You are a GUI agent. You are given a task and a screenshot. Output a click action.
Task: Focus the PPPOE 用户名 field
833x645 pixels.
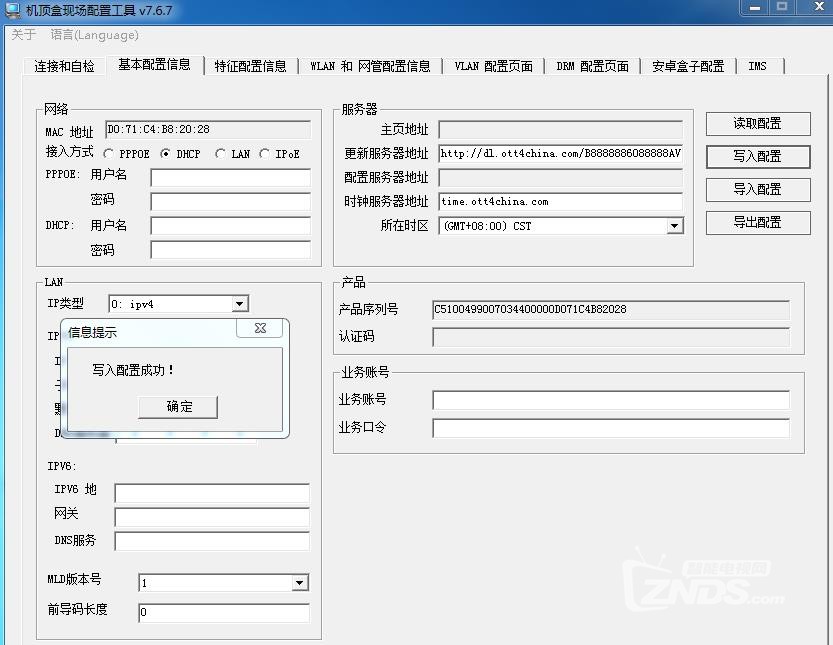click(x=231, y=177)
